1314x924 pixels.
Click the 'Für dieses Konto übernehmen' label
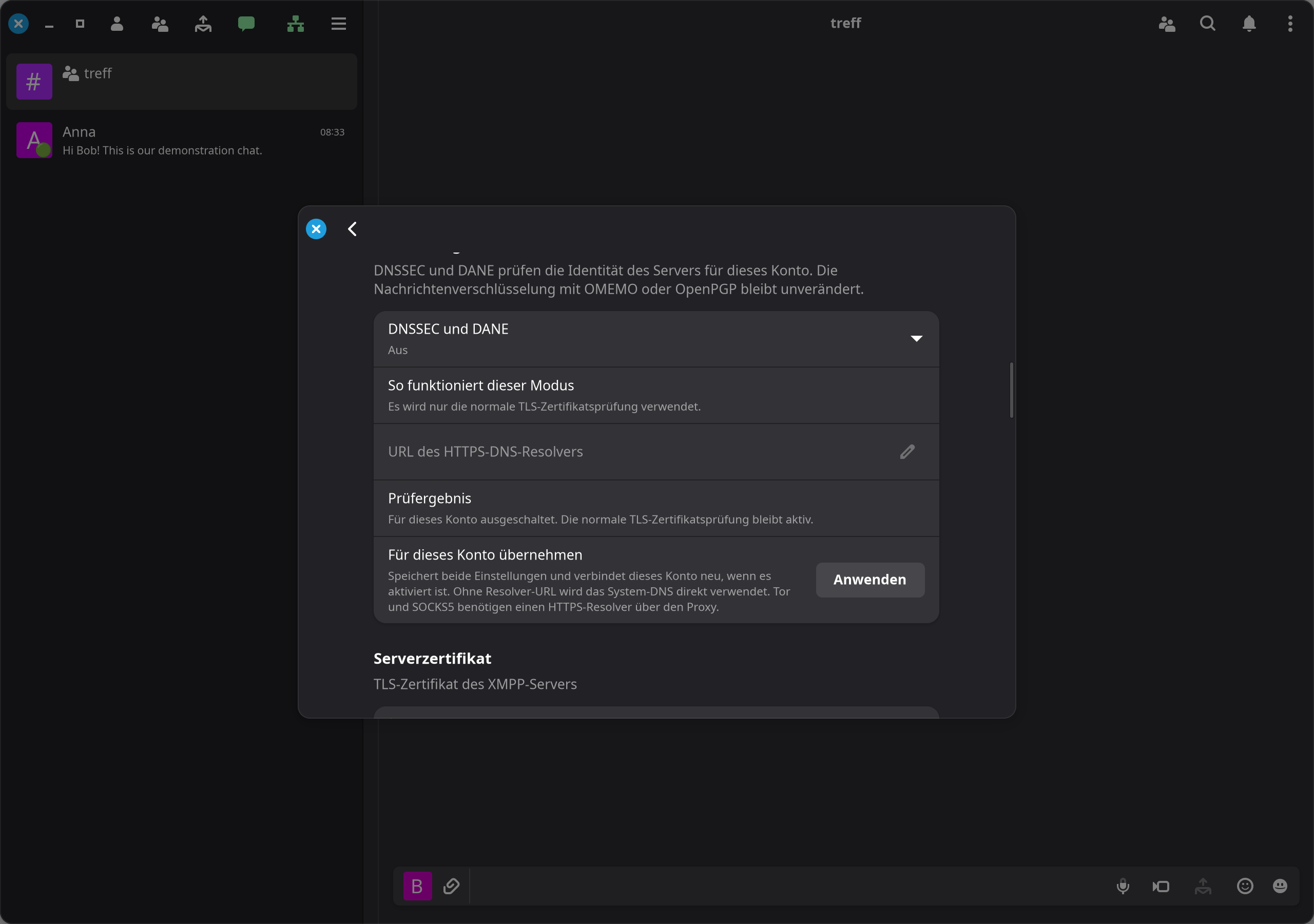[x=485, y=555]
